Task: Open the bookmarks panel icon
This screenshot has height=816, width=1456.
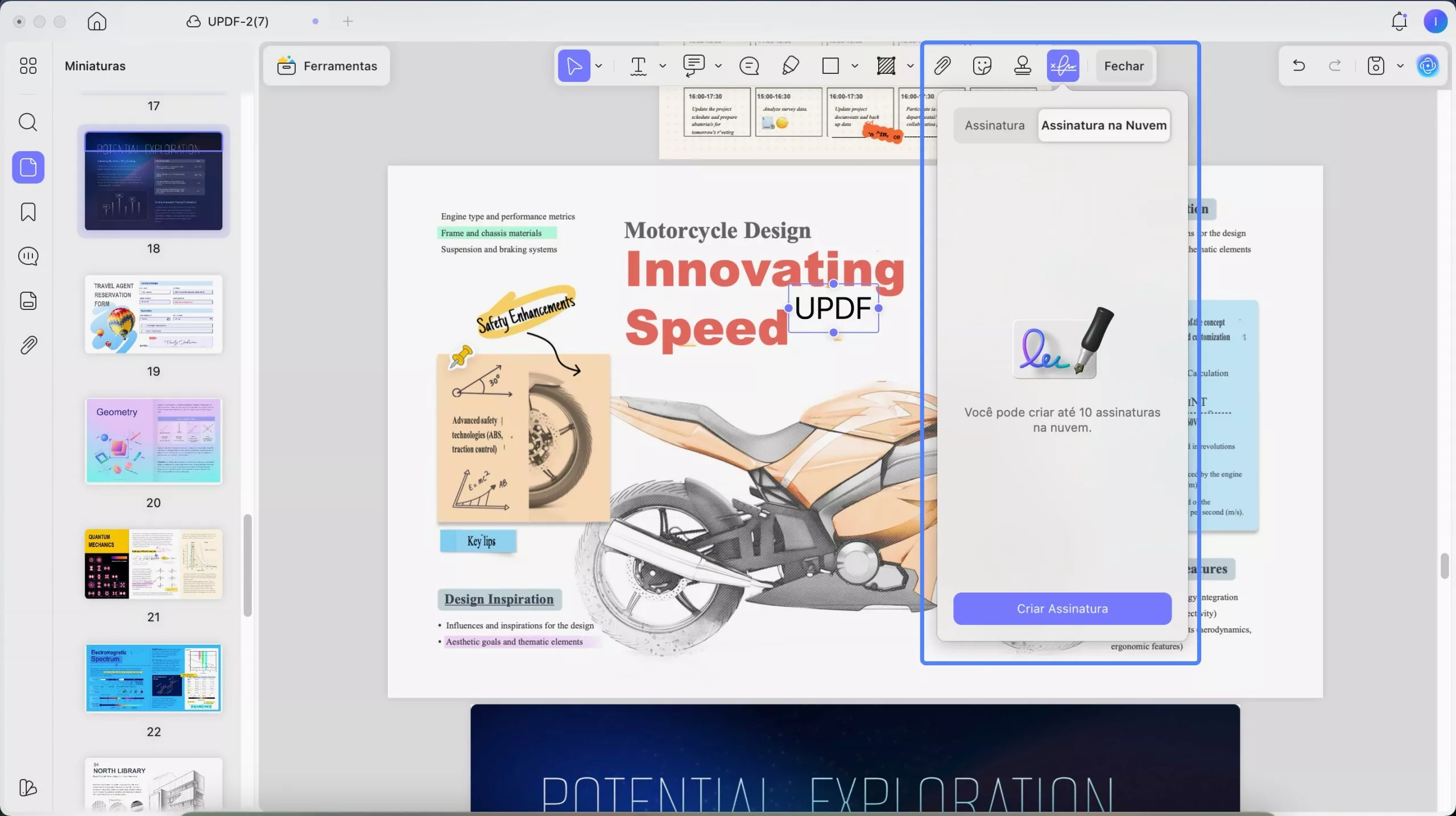Action: (28, 212)
